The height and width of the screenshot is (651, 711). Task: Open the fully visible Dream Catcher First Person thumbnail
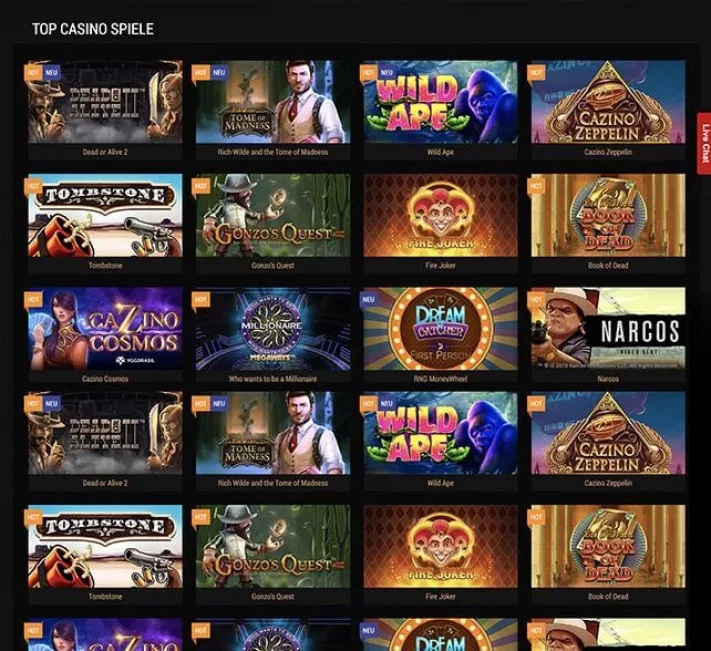point(440,329)
